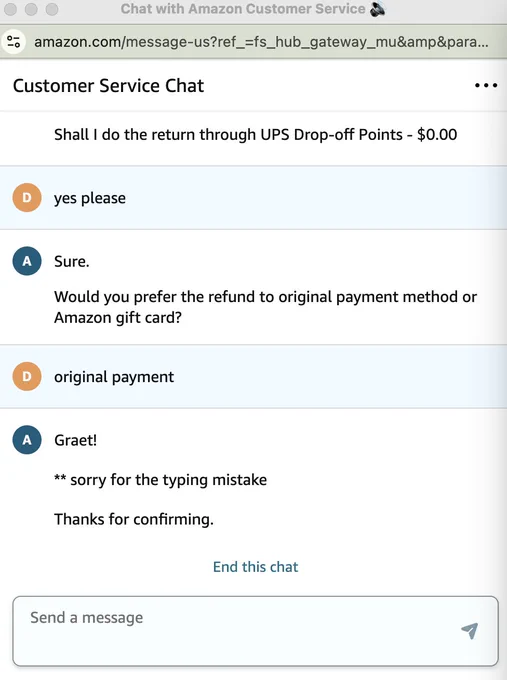Click the audio speaker icon in title bar
This screenshot has height=680, width=507.
tap(377, 9)
